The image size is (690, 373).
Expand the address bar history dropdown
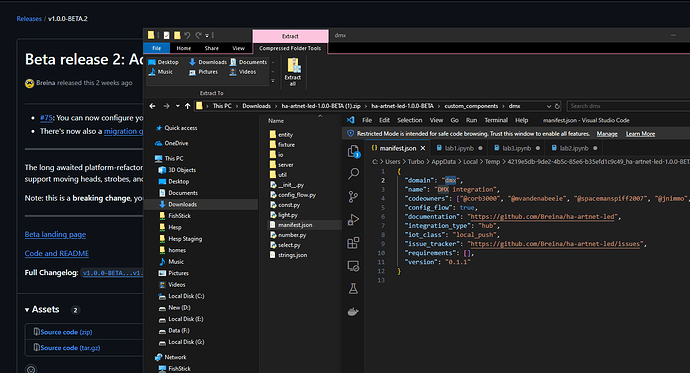(x=549, y=106)
